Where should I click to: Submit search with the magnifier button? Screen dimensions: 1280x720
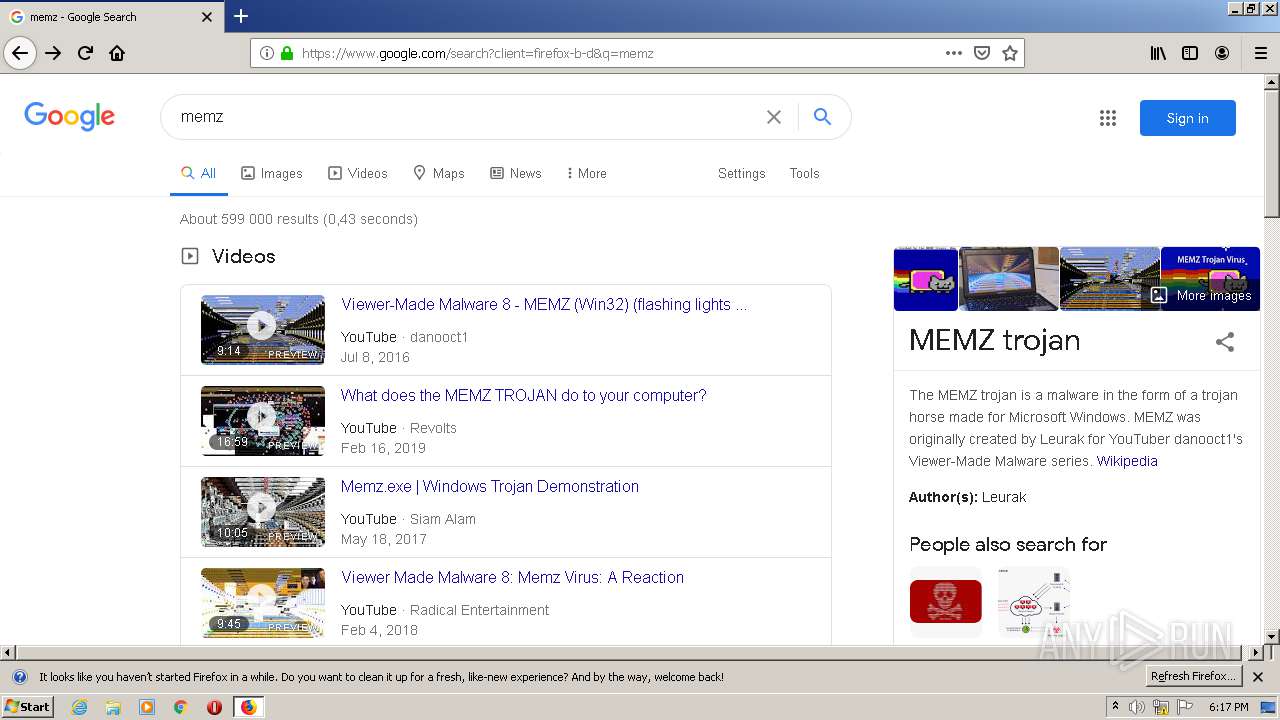(822, 117)
